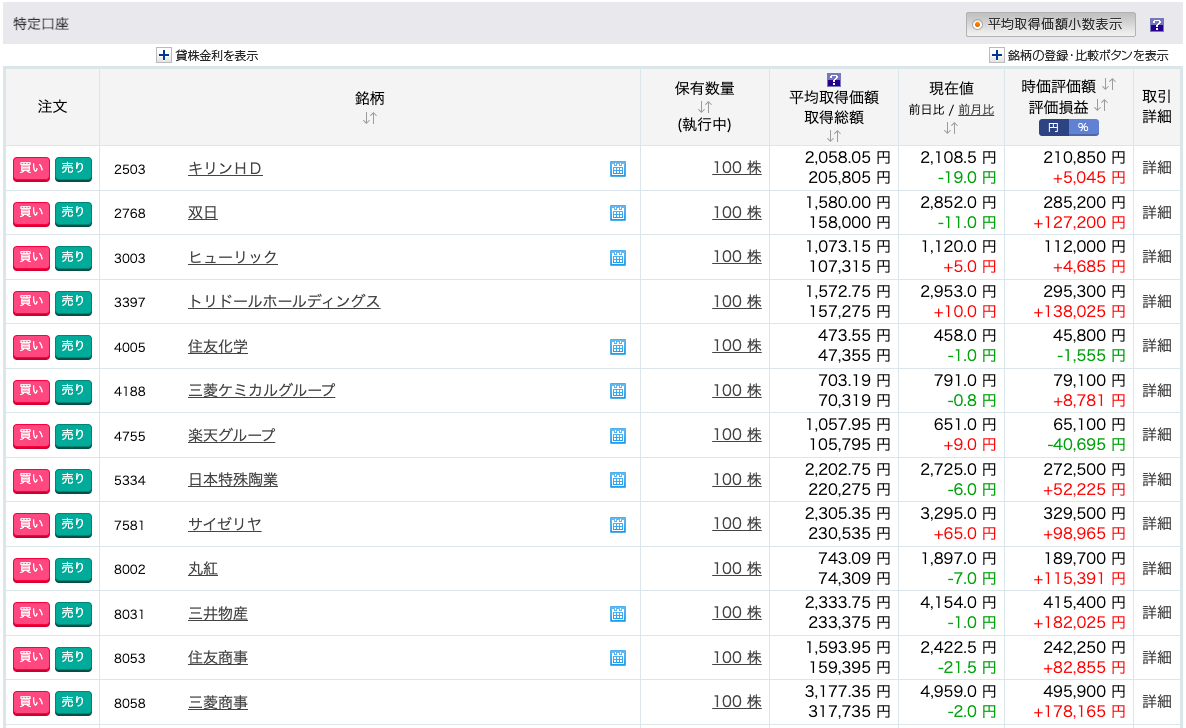Click 買い for 住友化学

point(31,347)
